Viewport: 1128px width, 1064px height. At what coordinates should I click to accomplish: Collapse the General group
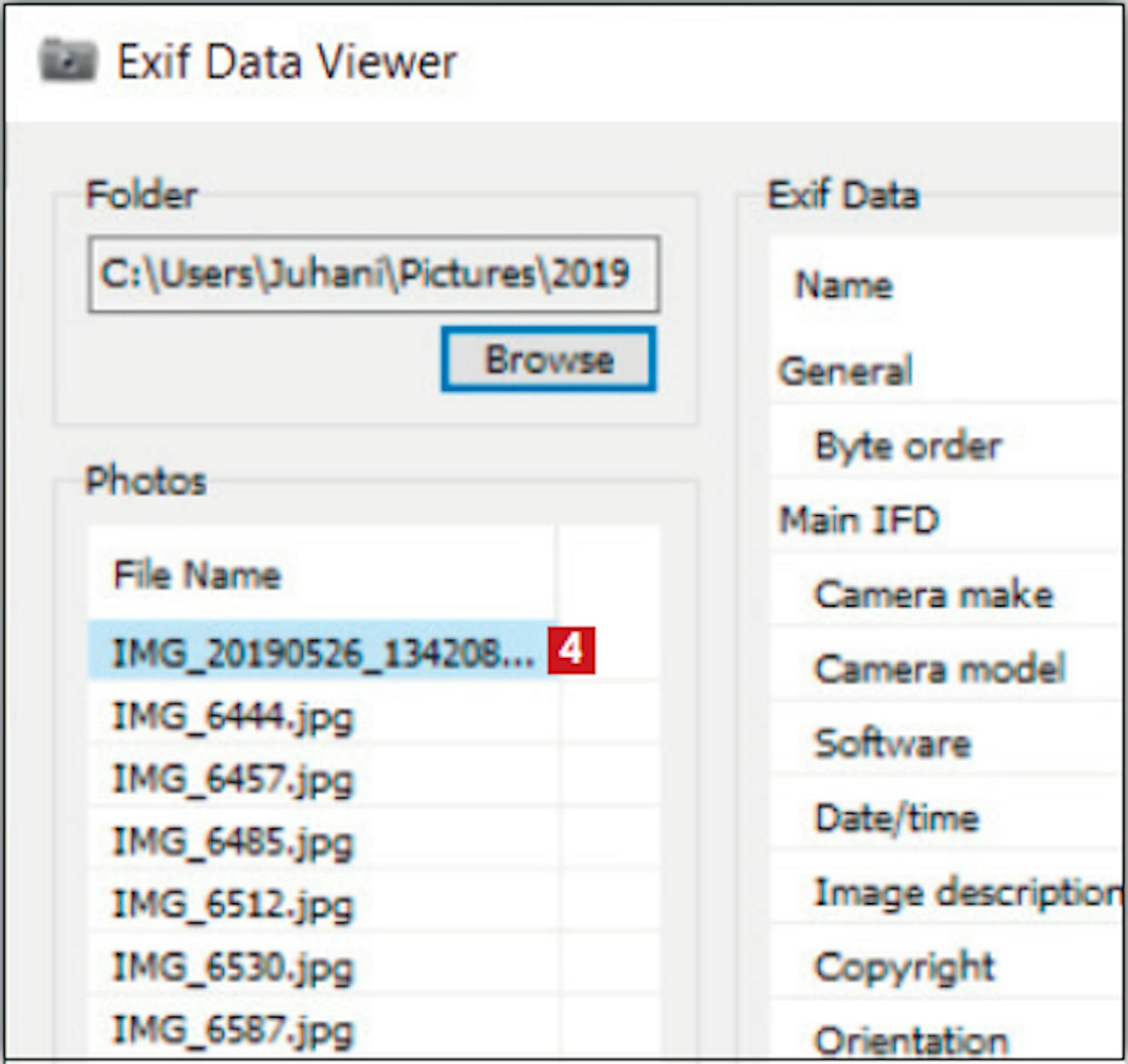[x=845, y=371]
